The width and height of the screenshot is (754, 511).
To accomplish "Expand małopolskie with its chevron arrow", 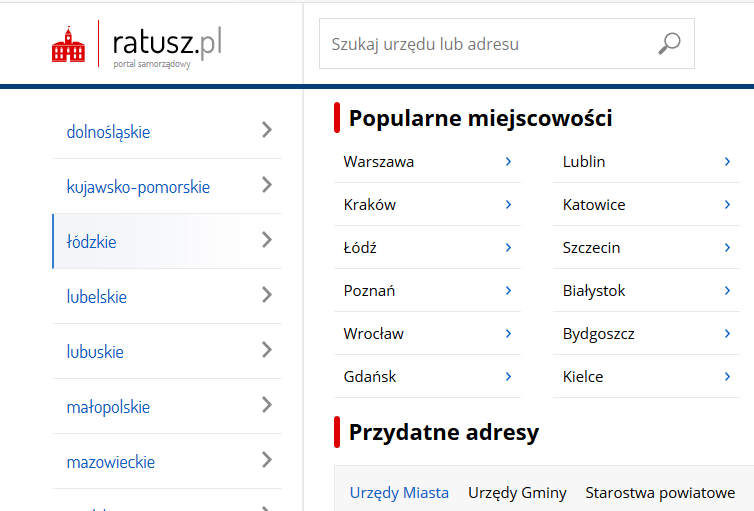I will coord(267,405).
